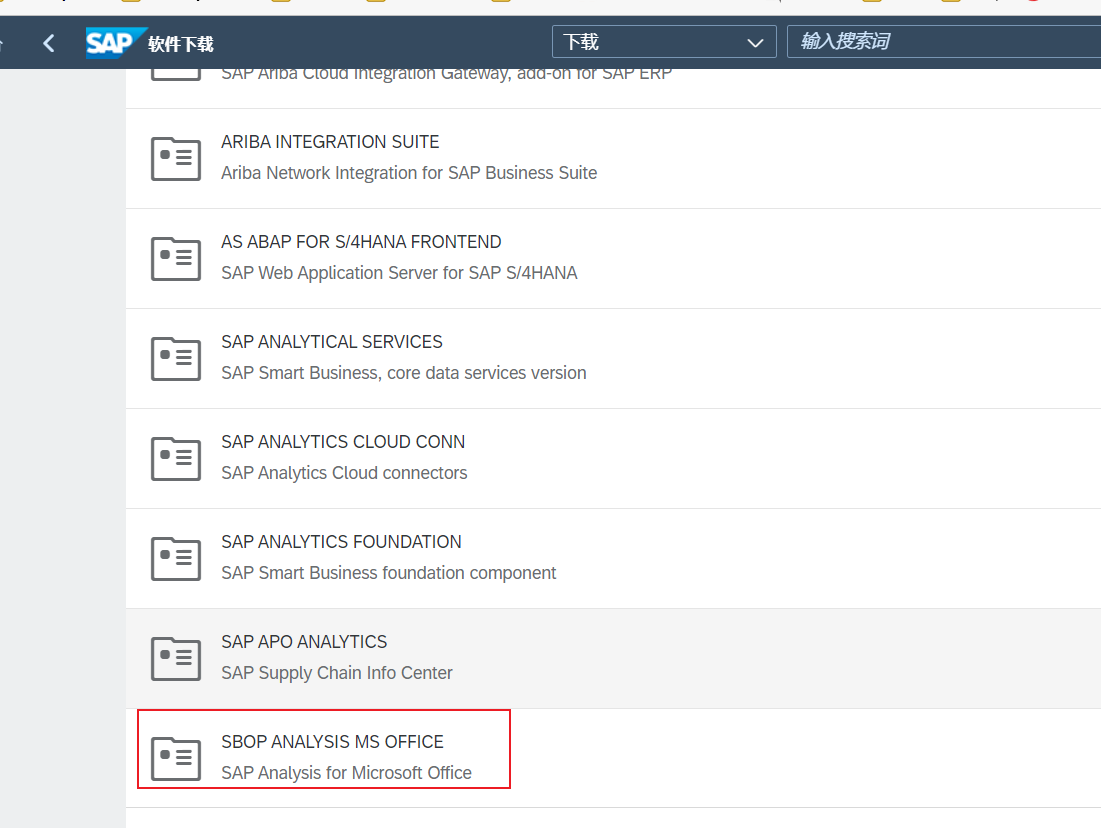Click the folder icon for SAP APO ANALYTICS
Screen dimensions: 1101x828
click(x=176, y=659)
